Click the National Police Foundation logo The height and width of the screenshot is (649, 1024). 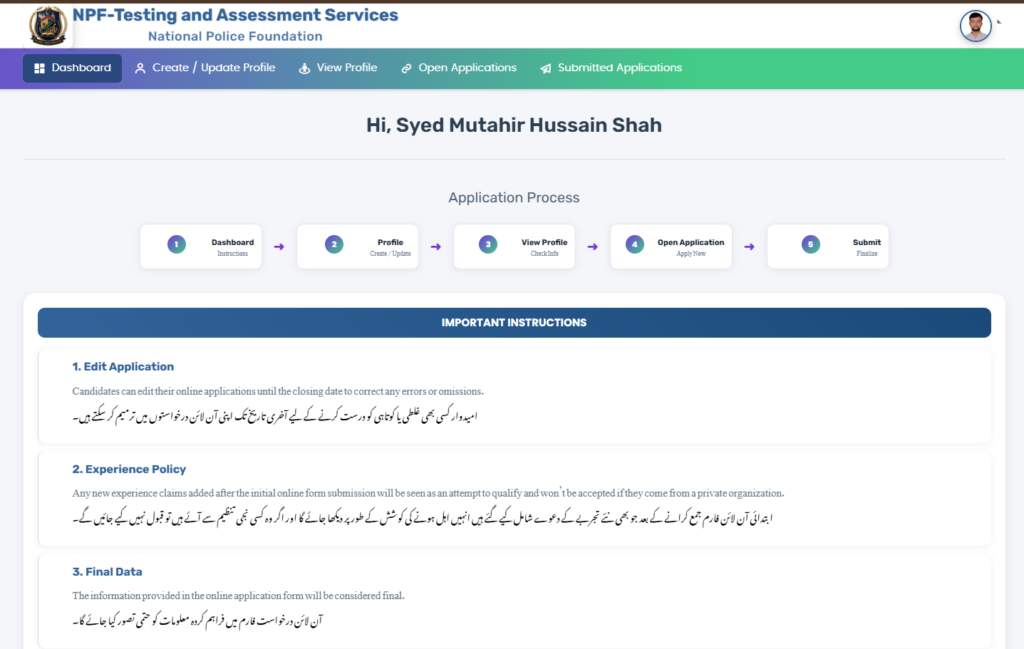(x=48, y=25)
